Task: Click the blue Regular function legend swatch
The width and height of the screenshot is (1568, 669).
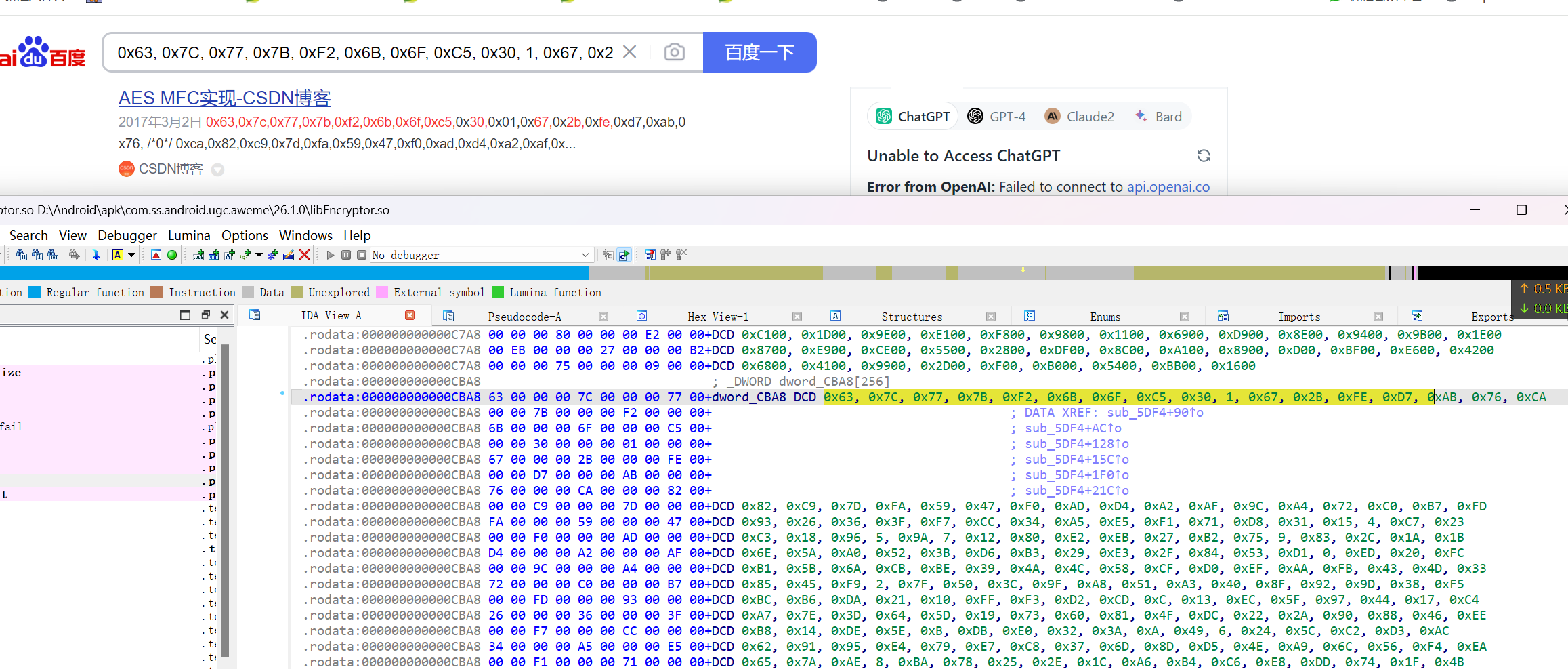Action: [x=35, y=292]
